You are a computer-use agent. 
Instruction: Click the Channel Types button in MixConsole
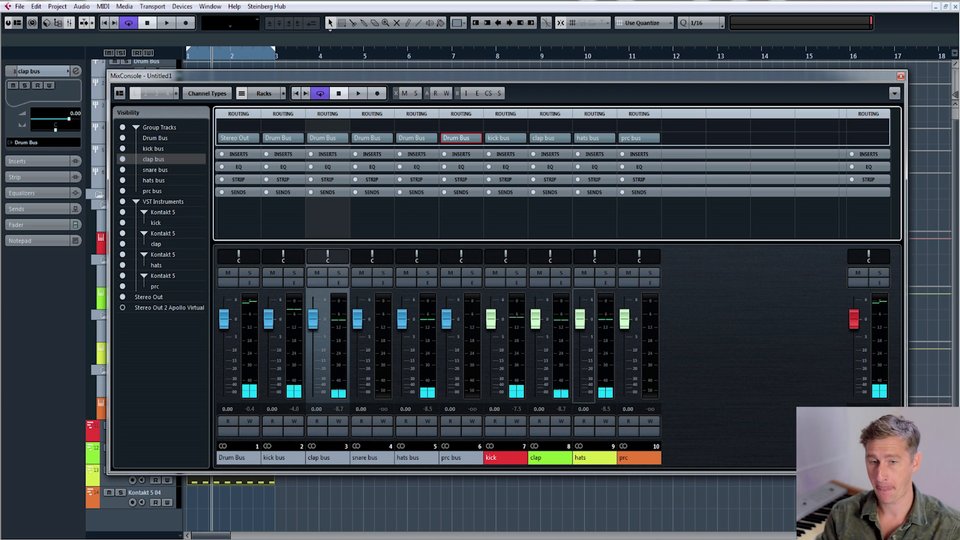click(x=207, y=93)
